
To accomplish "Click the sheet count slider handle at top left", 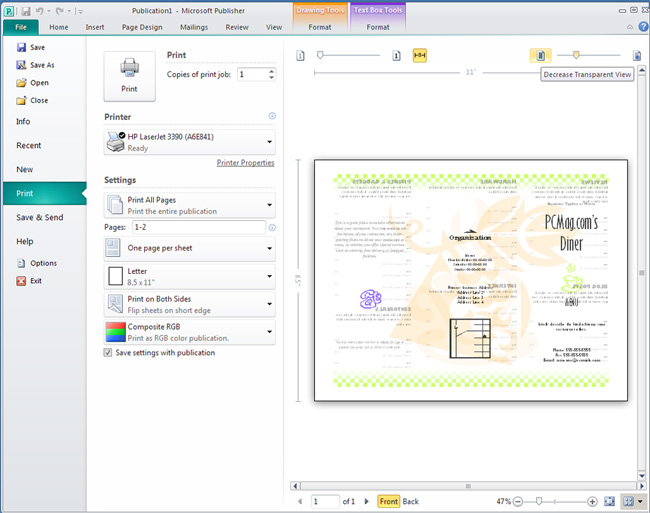I will point(320,55).
